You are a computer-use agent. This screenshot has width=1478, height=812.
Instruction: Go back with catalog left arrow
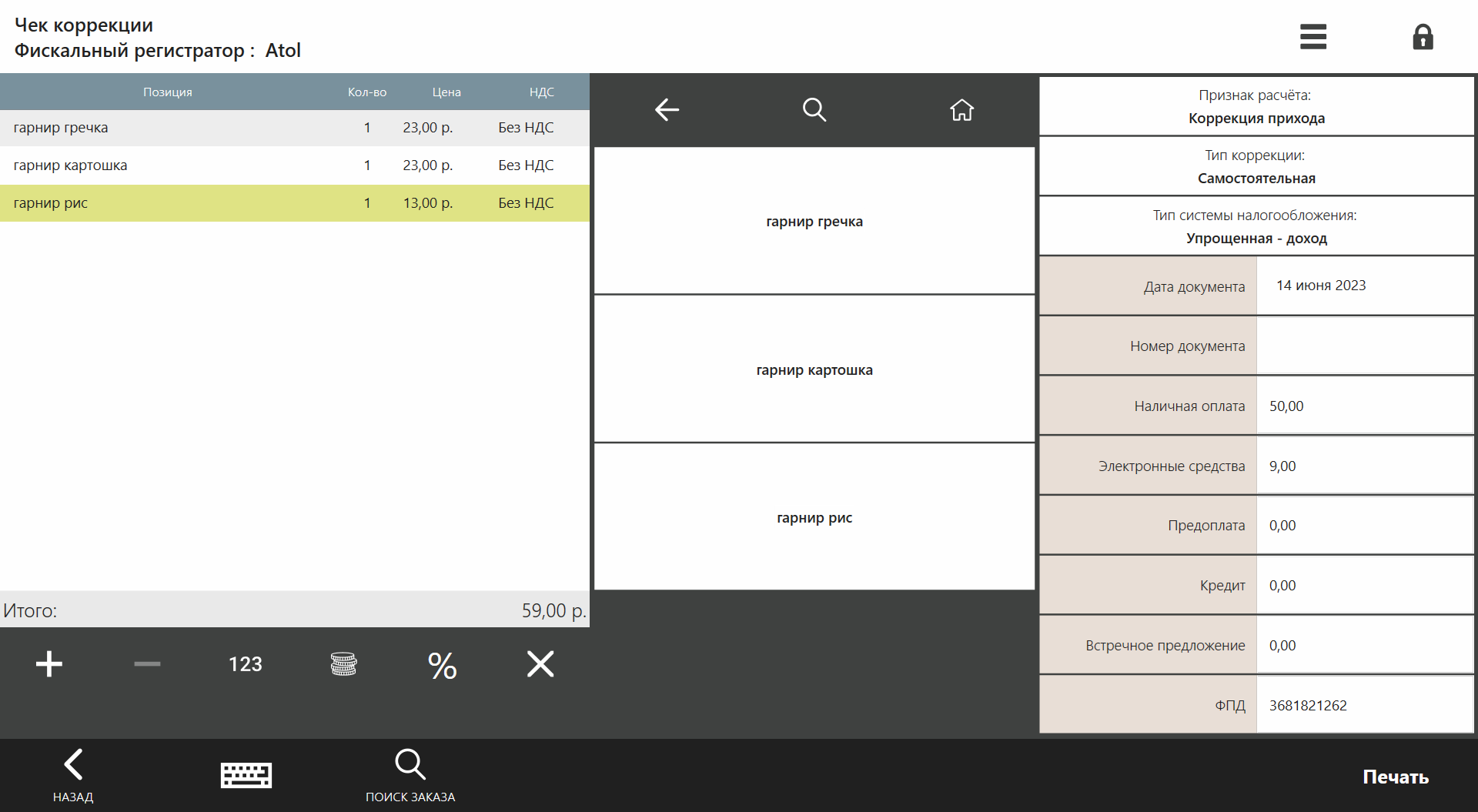tap(667, 110)
